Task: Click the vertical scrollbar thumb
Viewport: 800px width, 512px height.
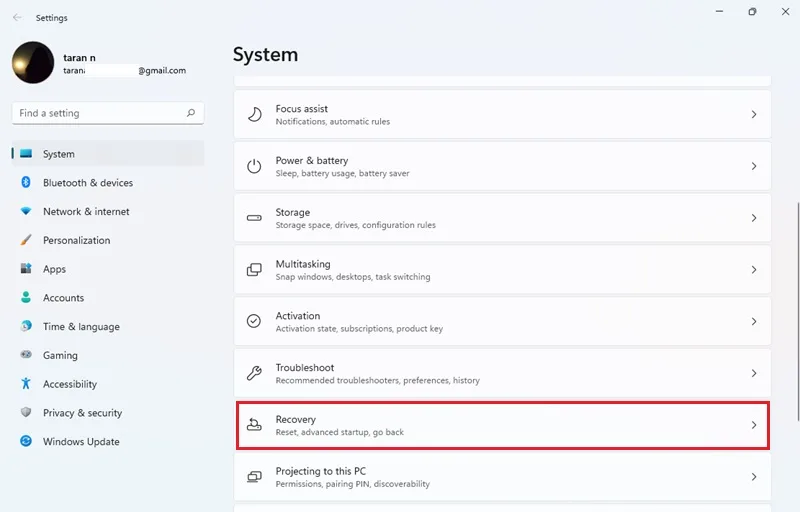Action: point(797,311)
